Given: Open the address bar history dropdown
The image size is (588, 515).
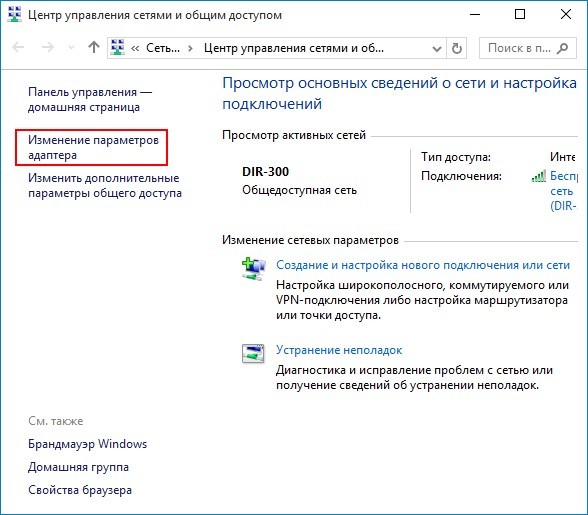Looking at the screenshot, I should point(436,49).
